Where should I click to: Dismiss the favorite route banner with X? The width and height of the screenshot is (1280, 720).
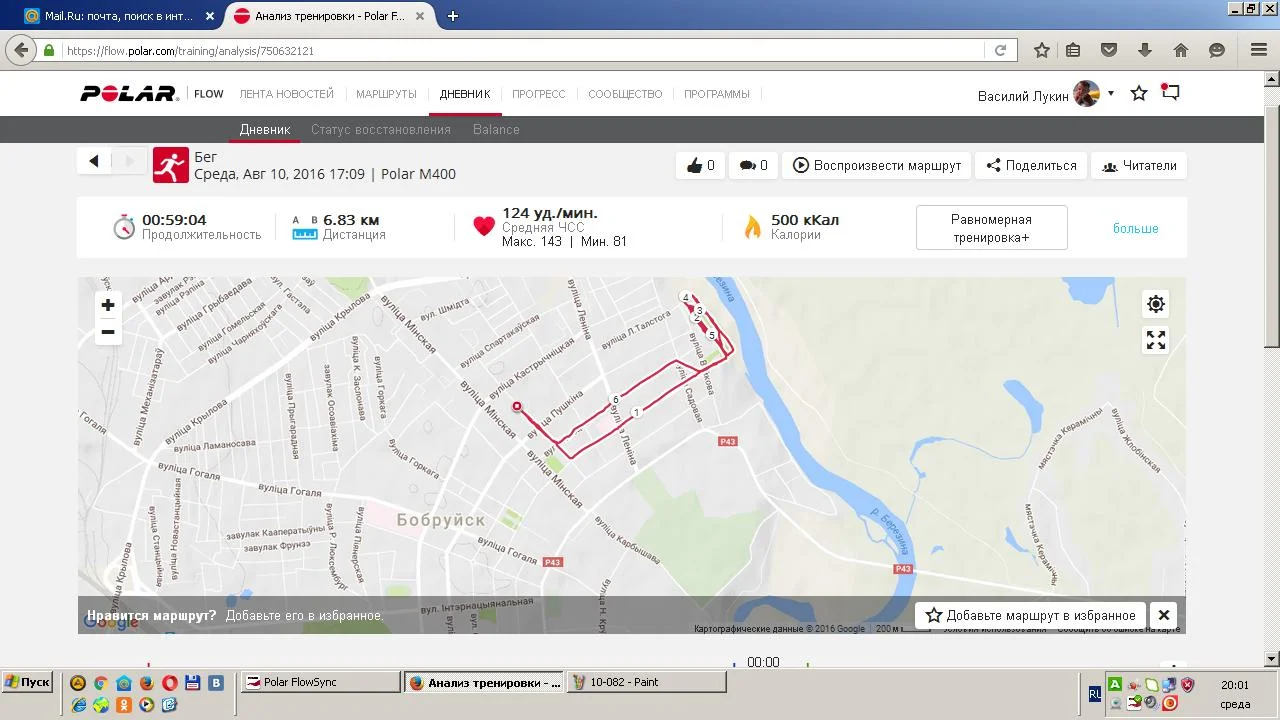click(x=1163, y=615)
